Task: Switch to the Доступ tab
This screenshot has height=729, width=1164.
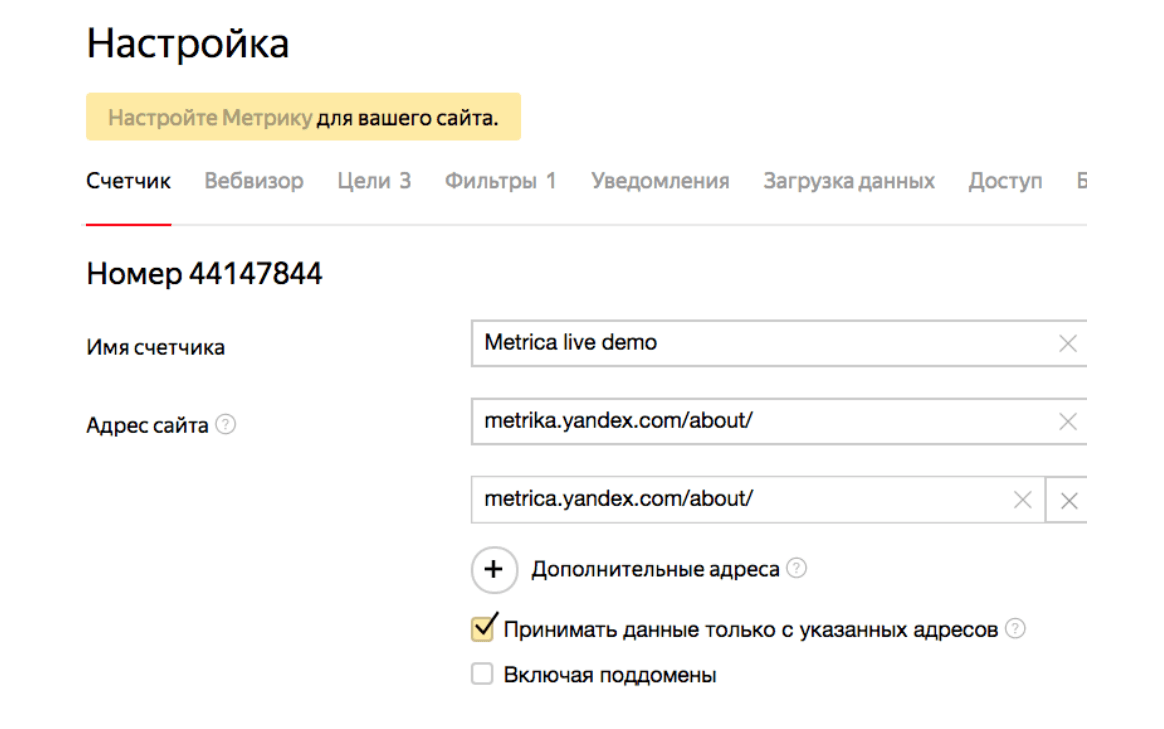Action: pos(1005,181)
